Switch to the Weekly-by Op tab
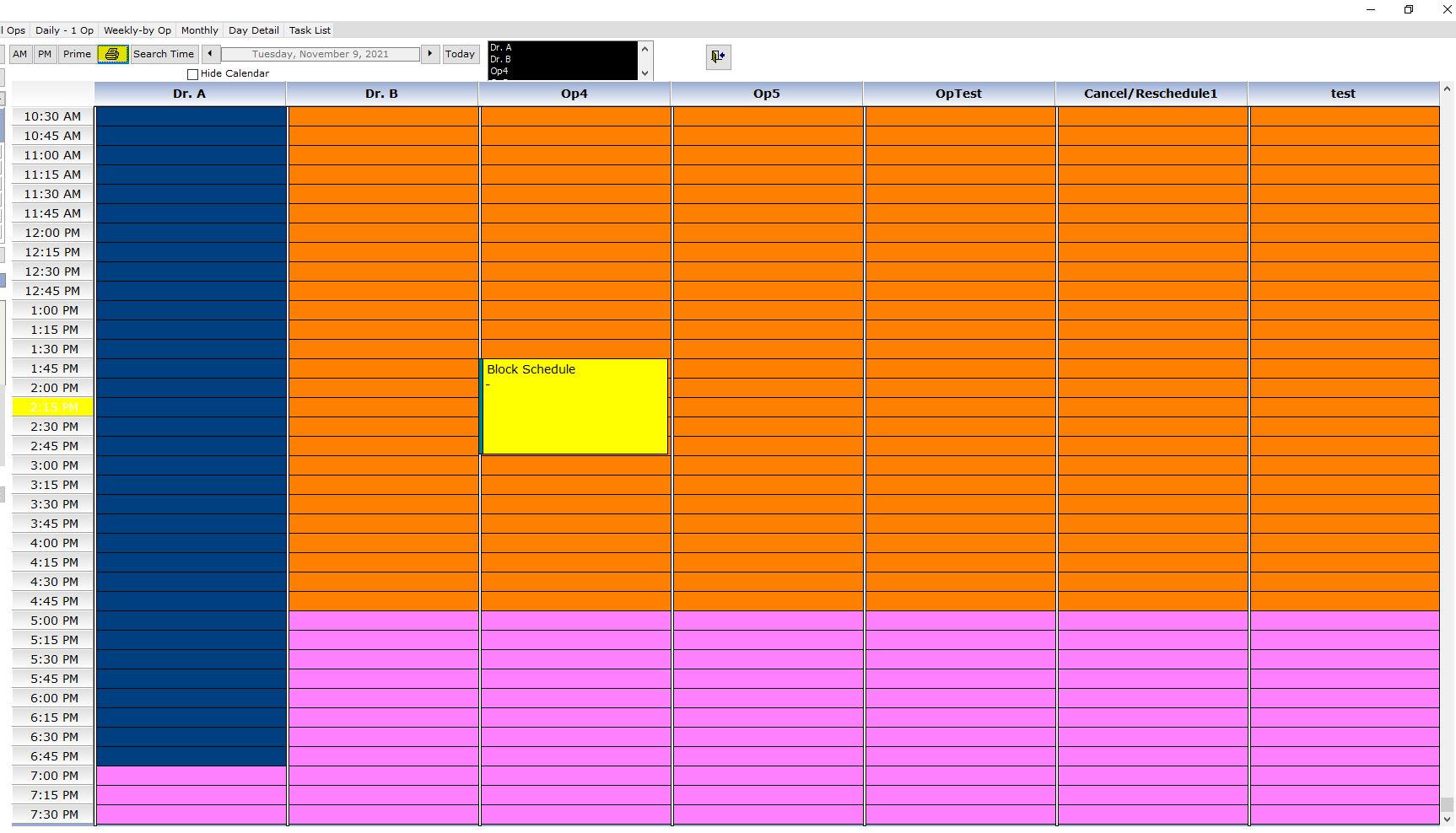 [137, 30]
